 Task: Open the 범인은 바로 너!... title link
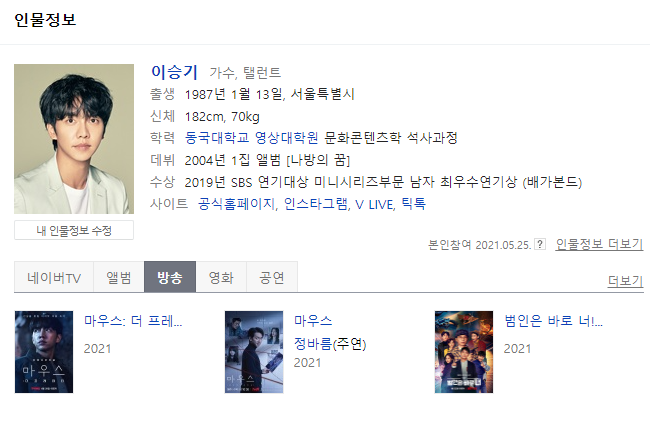(553, 321)
